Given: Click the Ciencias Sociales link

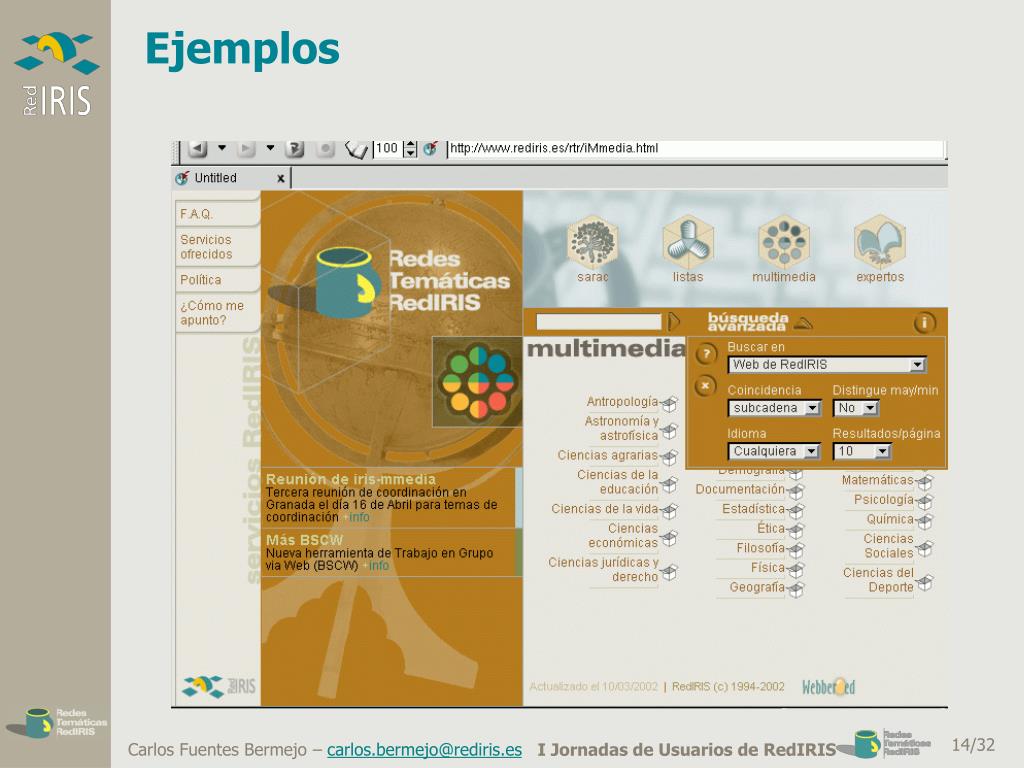Looking at the screenshot, I should 889,546.
